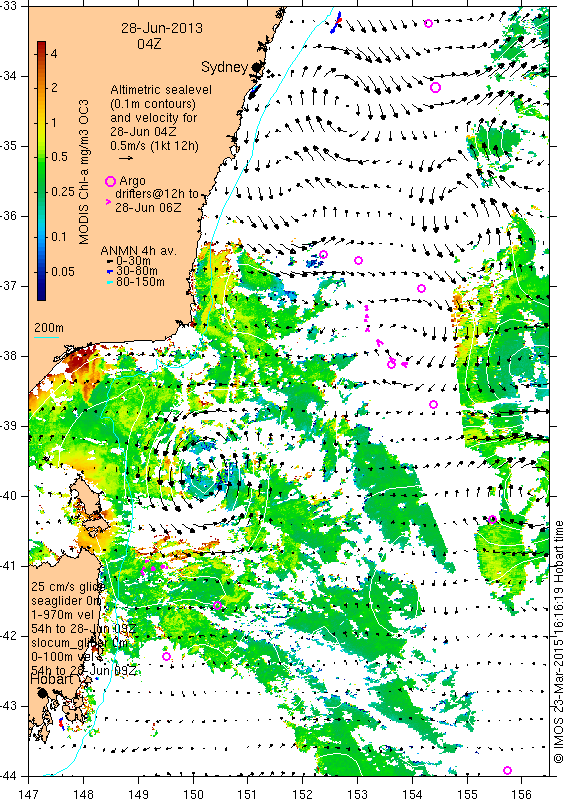Click the '0.5m/s (1kt 12h)' velocity scale text
The width and height of the screenshot is (570, 800).
155,146
